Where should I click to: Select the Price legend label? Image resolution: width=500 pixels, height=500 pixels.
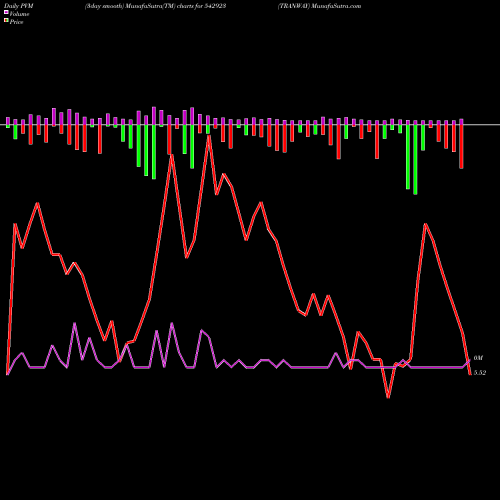(x=16, y=22)
